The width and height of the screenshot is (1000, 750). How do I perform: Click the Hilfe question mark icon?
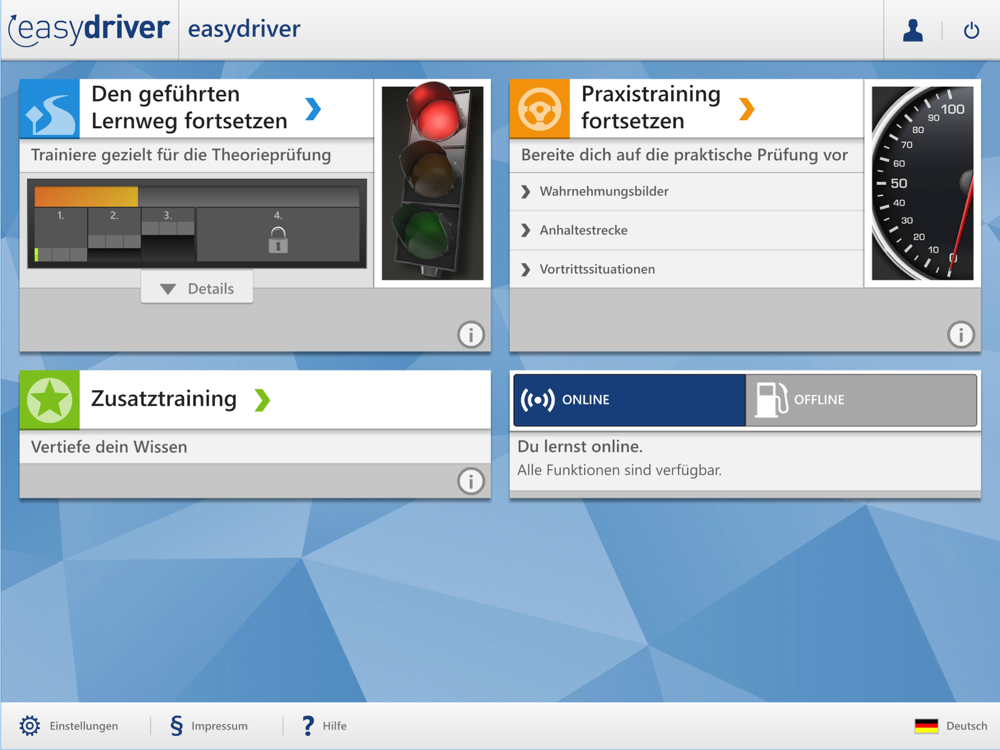[308, 726]
